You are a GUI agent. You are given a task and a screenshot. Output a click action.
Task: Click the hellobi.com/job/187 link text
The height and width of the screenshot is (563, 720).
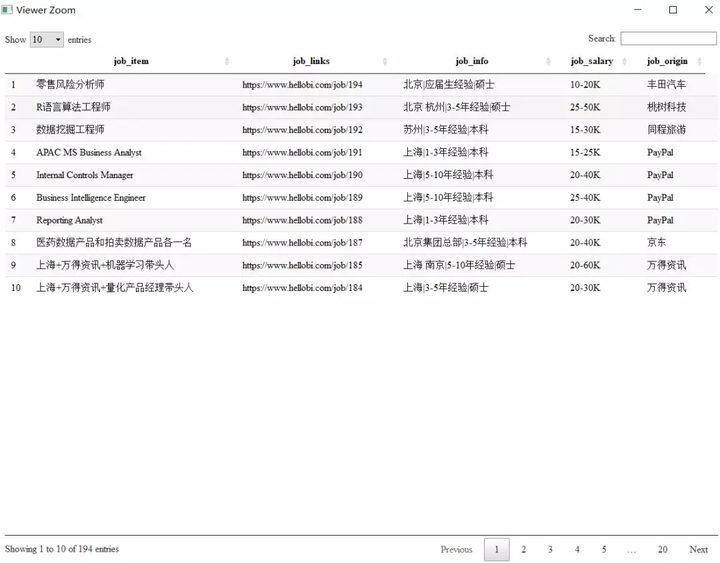point(302,242)
